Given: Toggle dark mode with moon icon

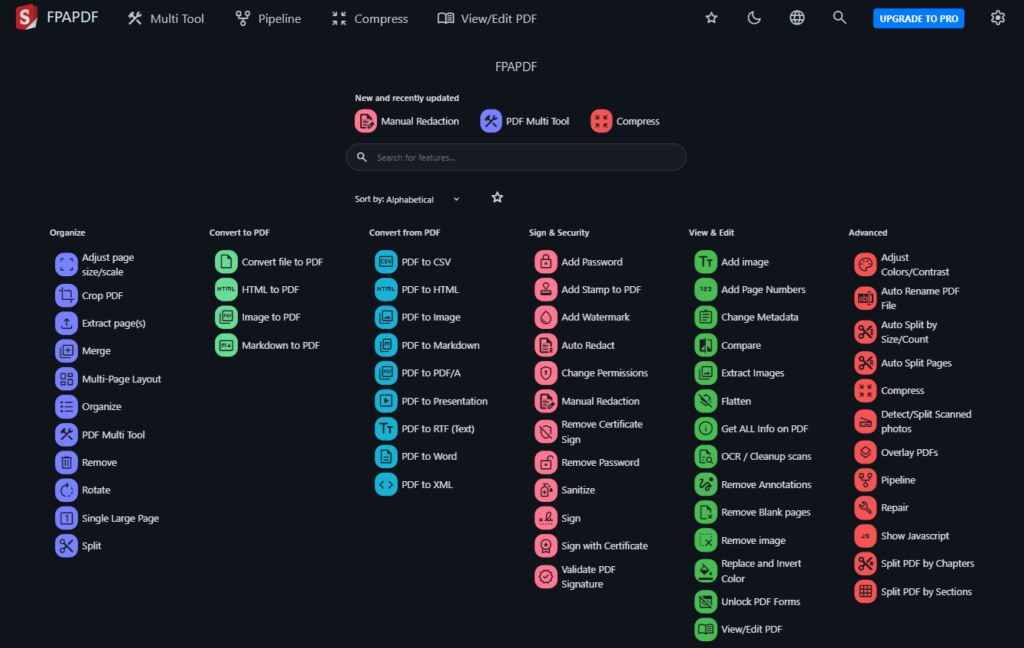Looking at the screenshot, I should click(754, 18).
